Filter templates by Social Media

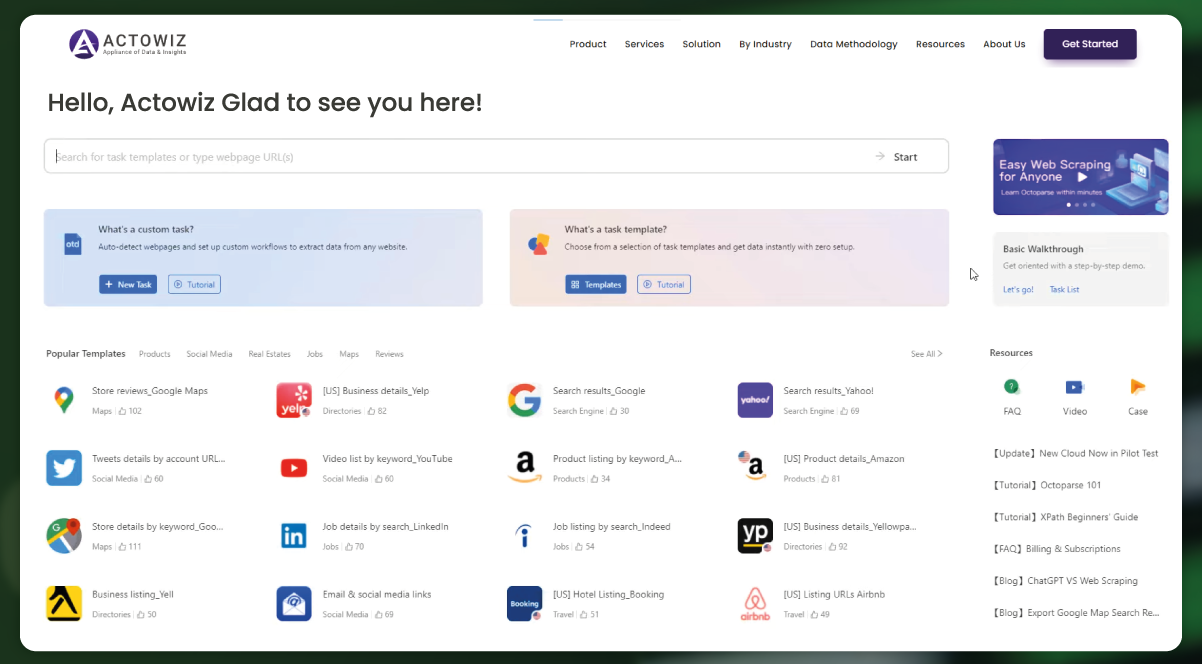[x=209, y=354]
